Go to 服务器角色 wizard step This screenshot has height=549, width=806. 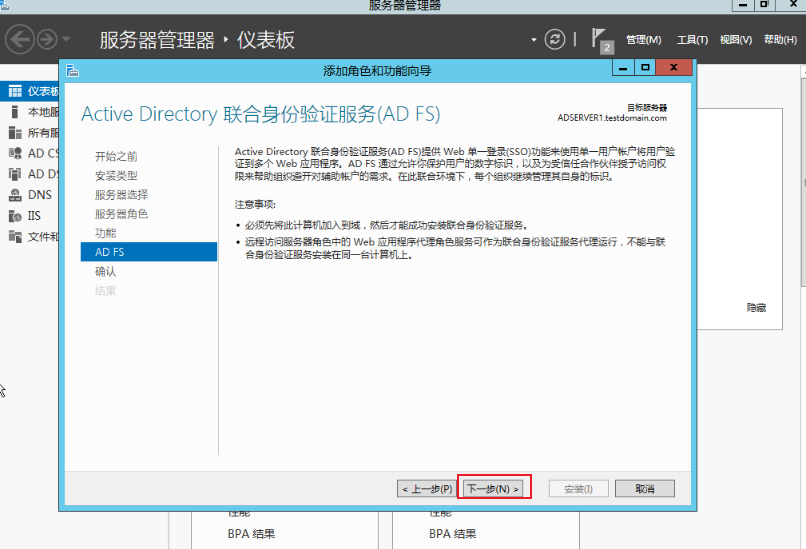pyautogui.click(x=121, y=214)
